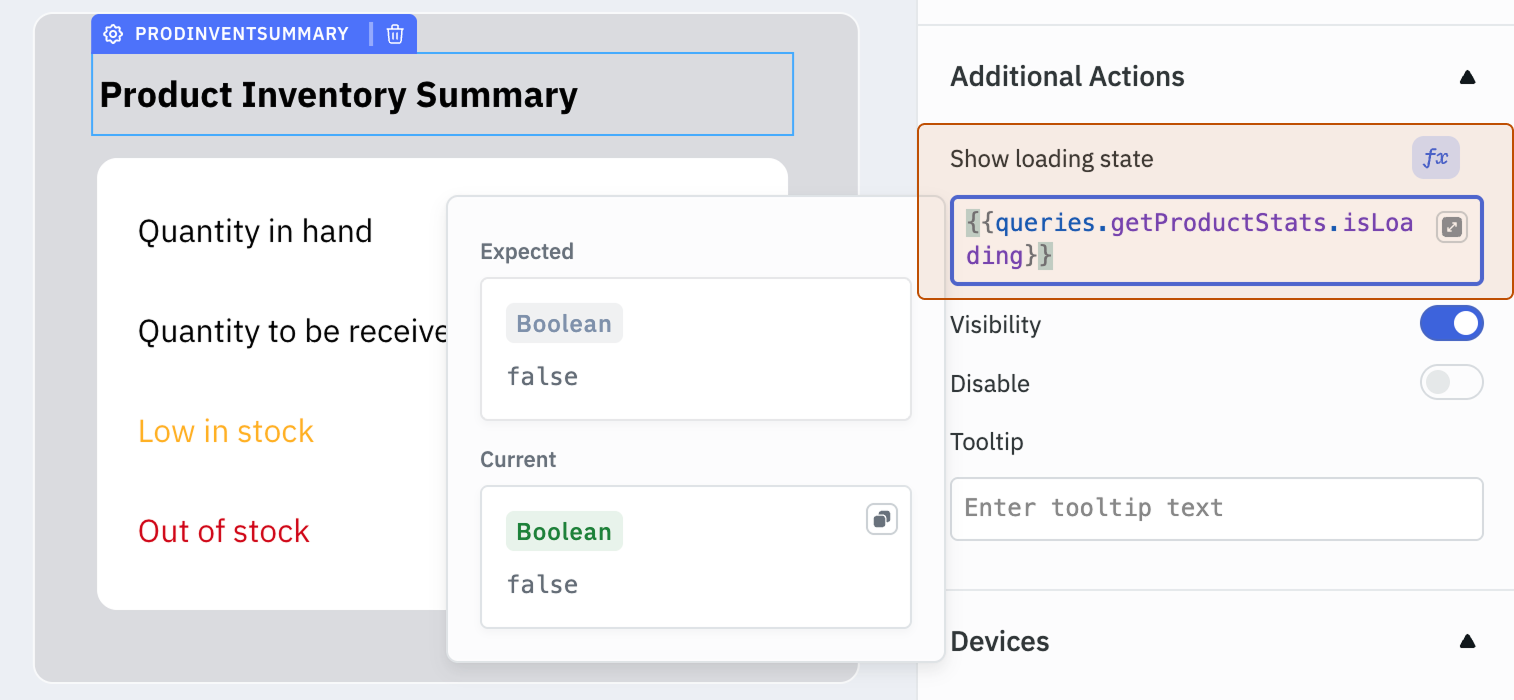Click the green Boolean badge under Current

pyautogui.click(x=564, y=532)
